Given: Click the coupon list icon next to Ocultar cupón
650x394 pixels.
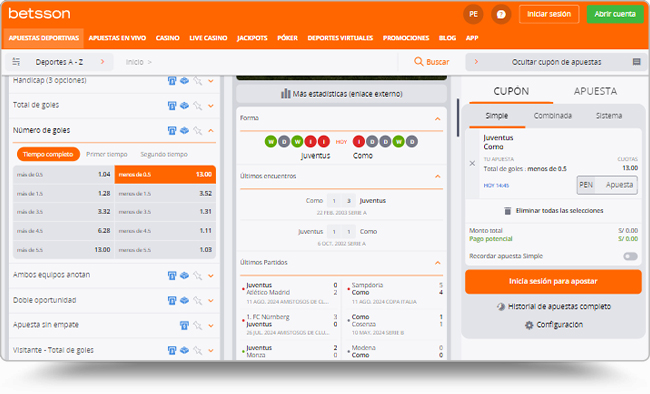Looking at the screenshot, I should pos(637,62).
